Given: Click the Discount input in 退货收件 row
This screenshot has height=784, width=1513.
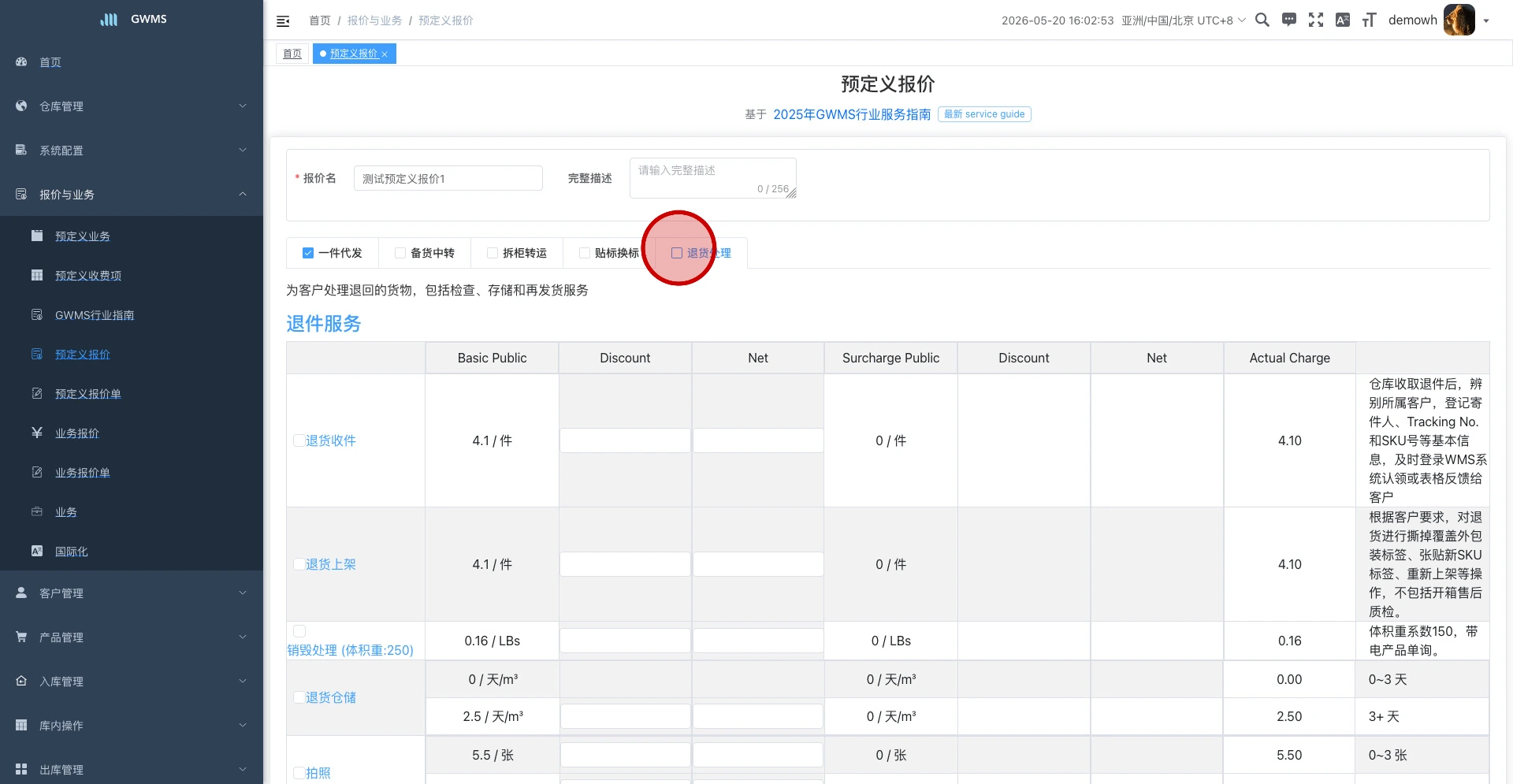Looking at the screenshot, I should pos(625,440).
